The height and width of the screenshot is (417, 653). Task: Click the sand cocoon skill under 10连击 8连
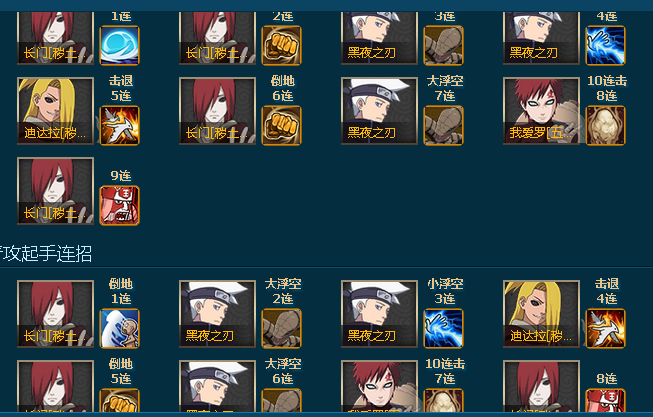[x=606, y=125]
